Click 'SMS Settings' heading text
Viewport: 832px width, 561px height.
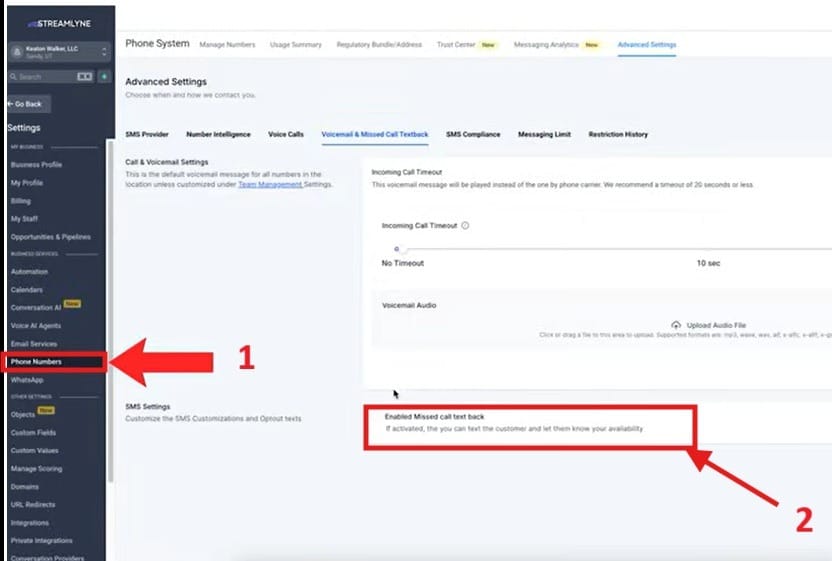point(148,407)
